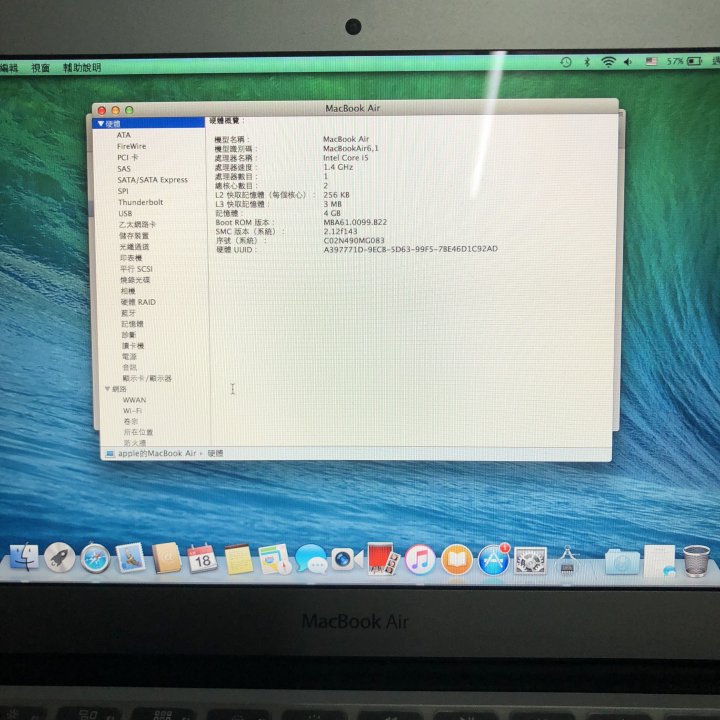Open iTunes music note icon
The height and width of the screenshot is (720, 720).
420,560
